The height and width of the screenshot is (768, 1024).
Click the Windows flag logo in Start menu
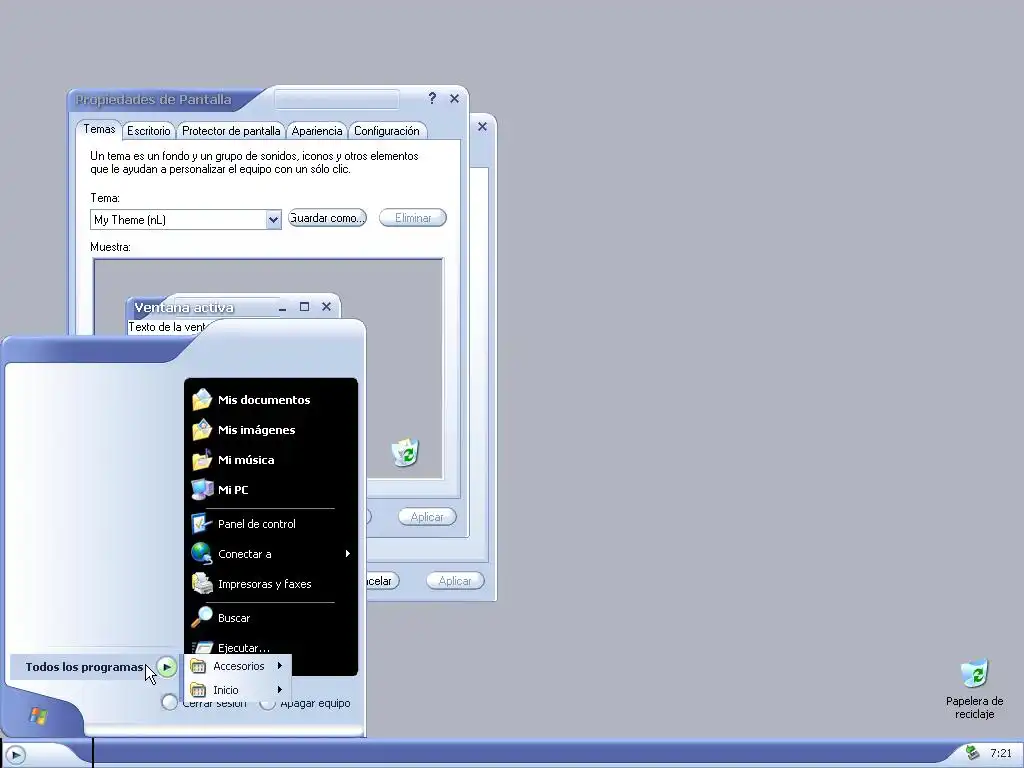[38, 716]
